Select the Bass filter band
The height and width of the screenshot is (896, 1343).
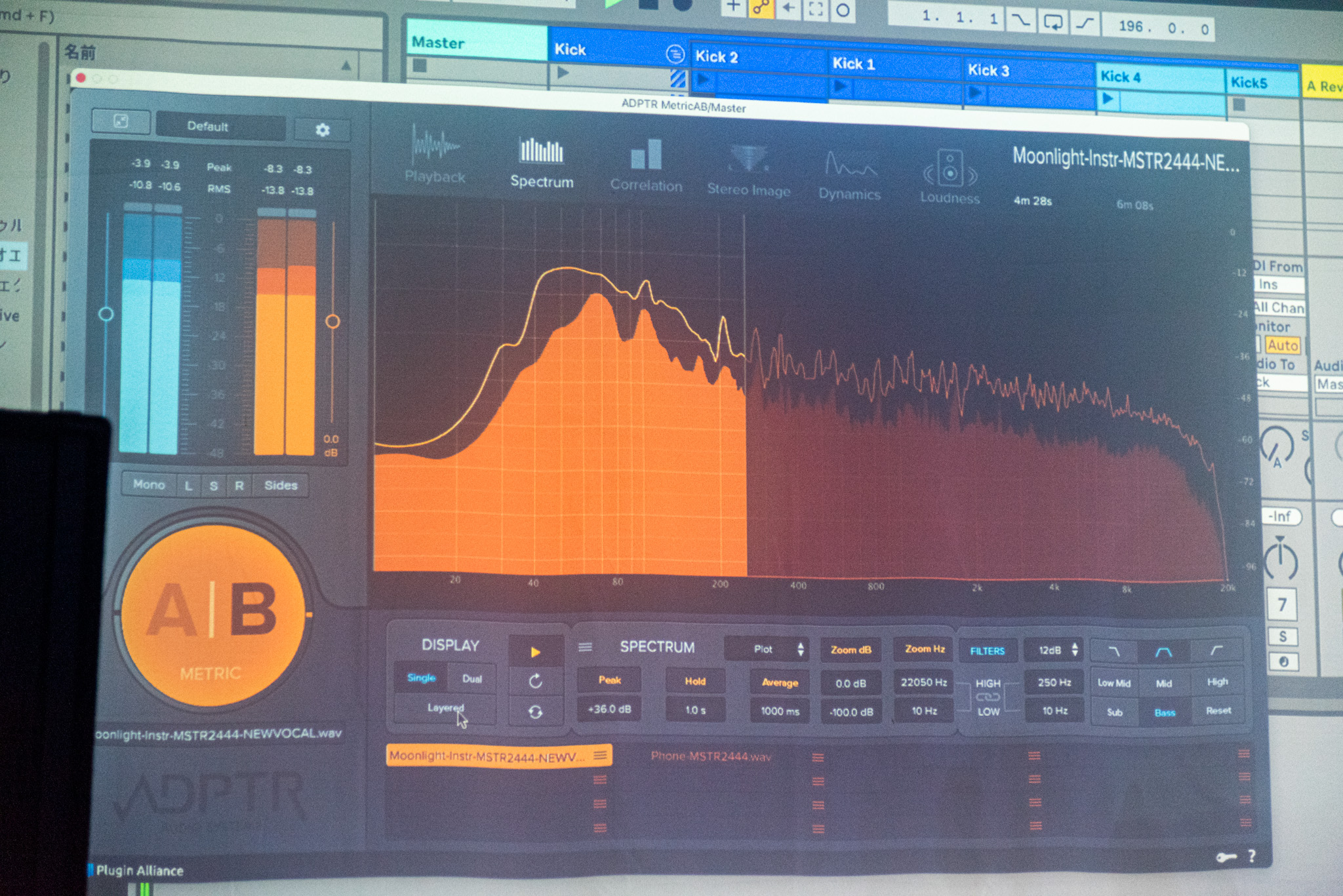pyautogui.click(x=1165, y=712)
